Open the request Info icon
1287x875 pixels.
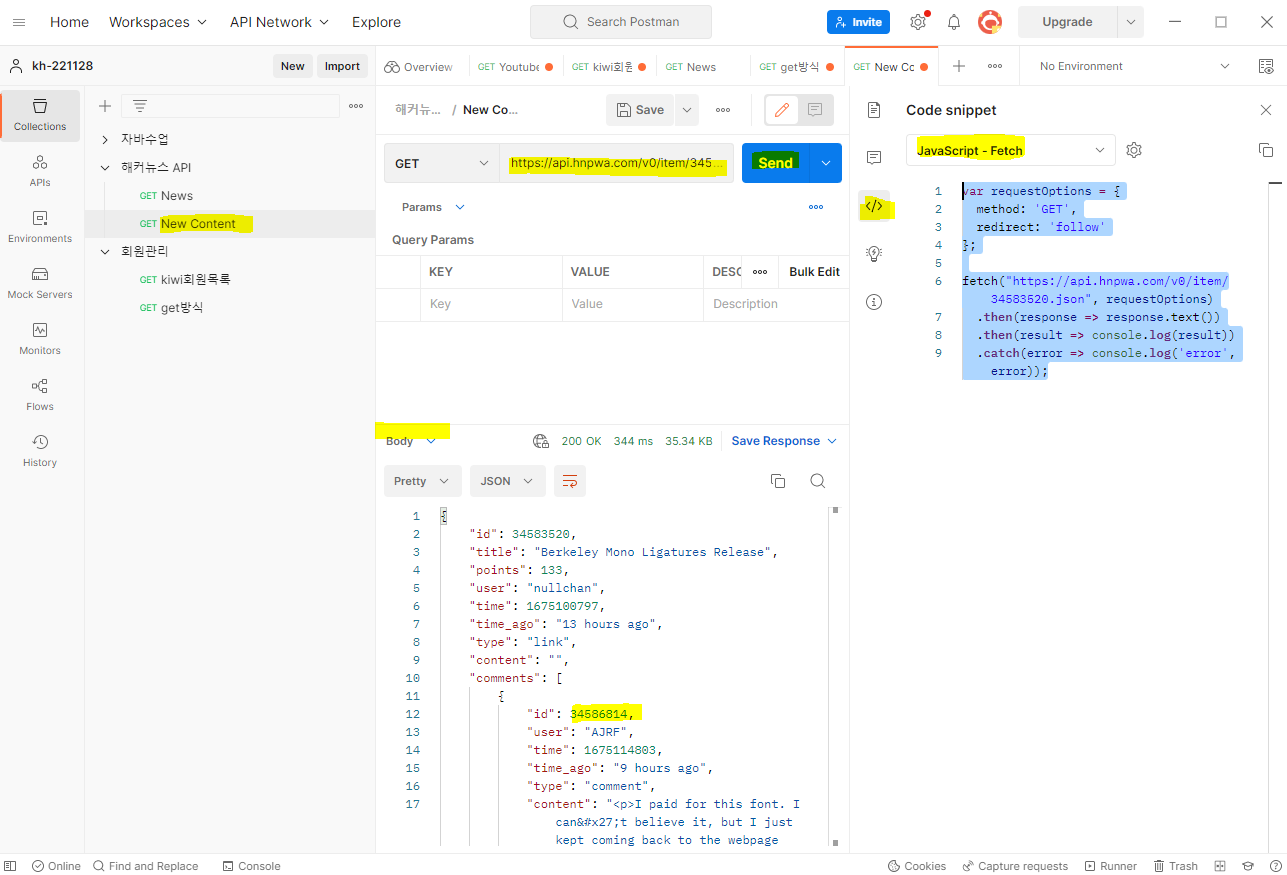click(874, 302)
